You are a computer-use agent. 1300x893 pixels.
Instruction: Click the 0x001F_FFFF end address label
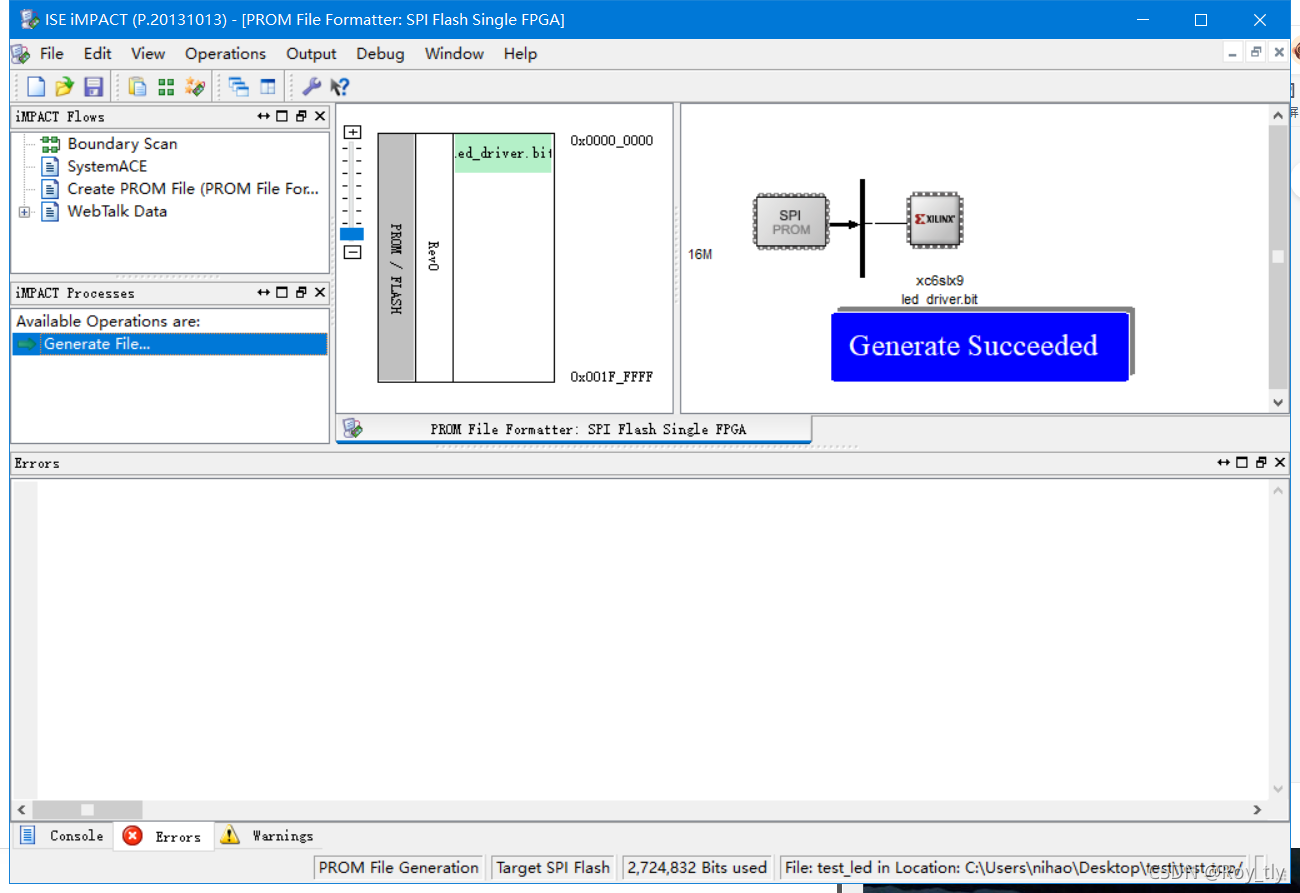[x=612, y=377]
